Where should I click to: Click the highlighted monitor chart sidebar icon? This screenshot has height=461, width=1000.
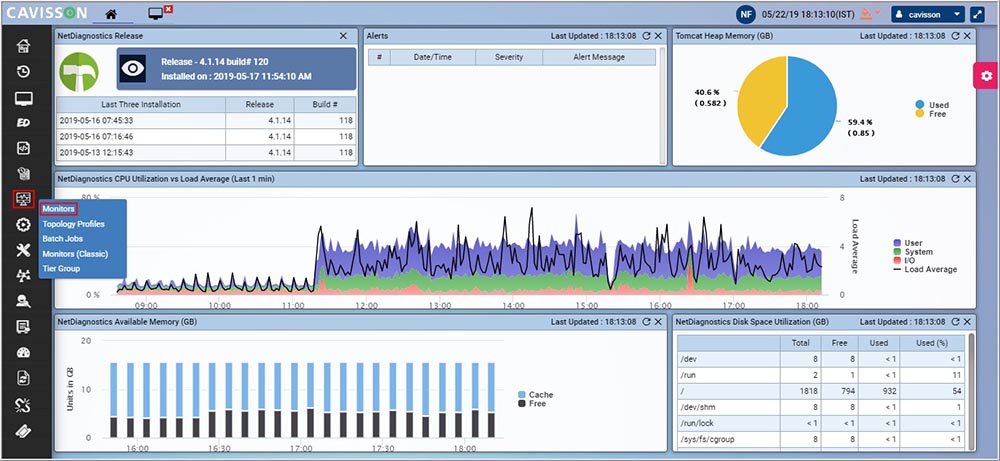(24, 200)
